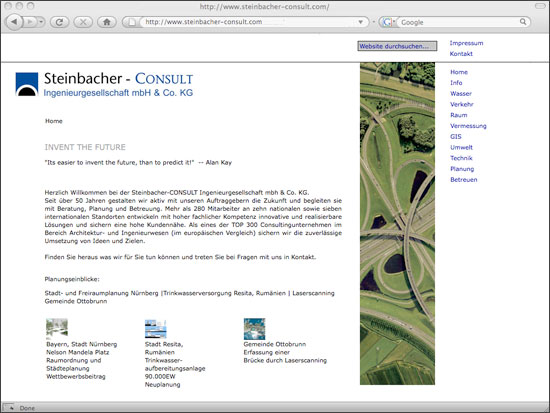Open the back/forward history dropdown arrow
Viewport: 550px width, 413px height.
coord(41,22)
